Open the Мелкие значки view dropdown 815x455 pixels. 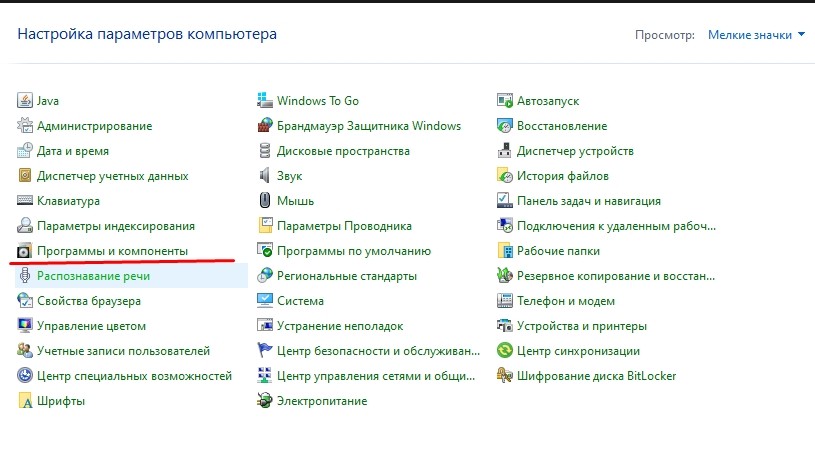(x=749, y=35)
